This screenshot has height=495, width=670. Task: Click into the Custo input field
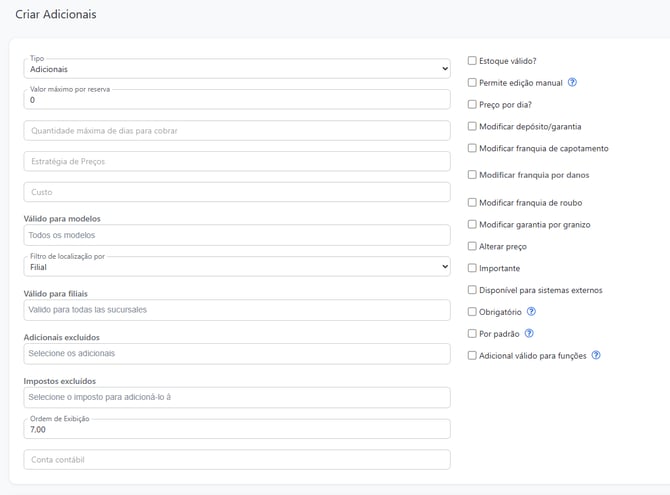coord(237,192)
